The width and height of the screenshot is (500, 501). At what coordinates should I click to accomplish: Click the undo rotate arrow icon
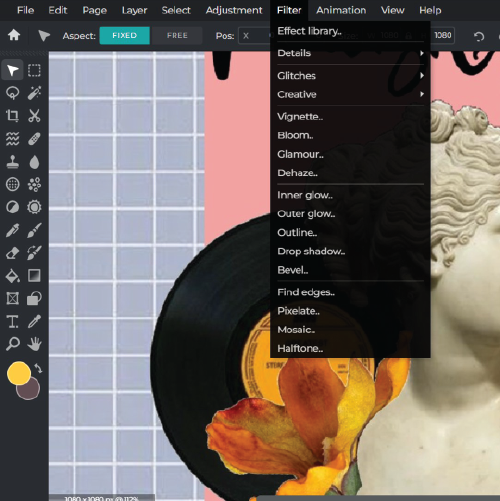click(479, 36)
